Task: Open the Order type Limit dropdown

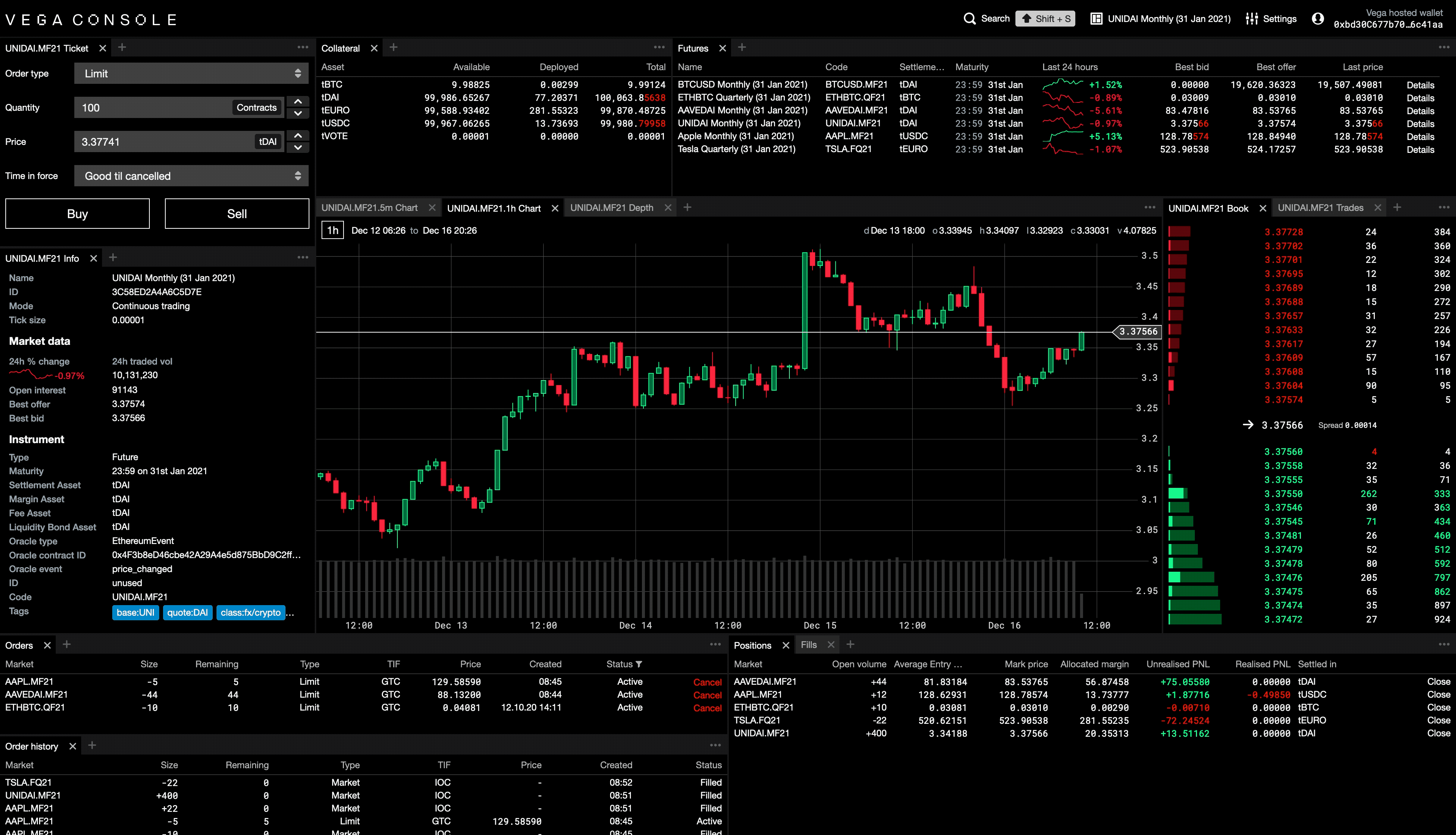Action: [191, 73]
